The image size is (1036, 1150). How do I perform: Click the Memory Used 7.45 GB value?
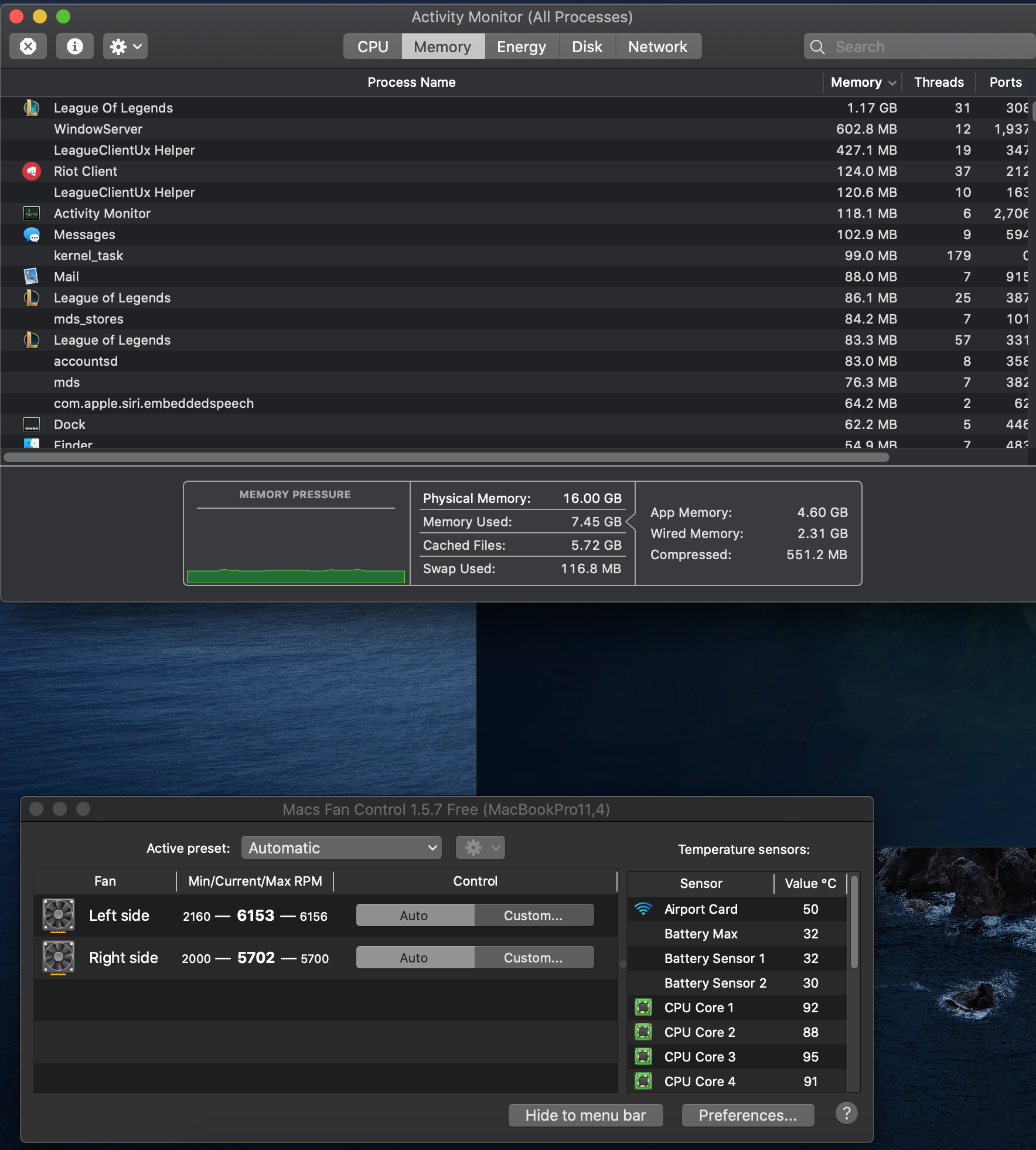(x=596, y=522)
